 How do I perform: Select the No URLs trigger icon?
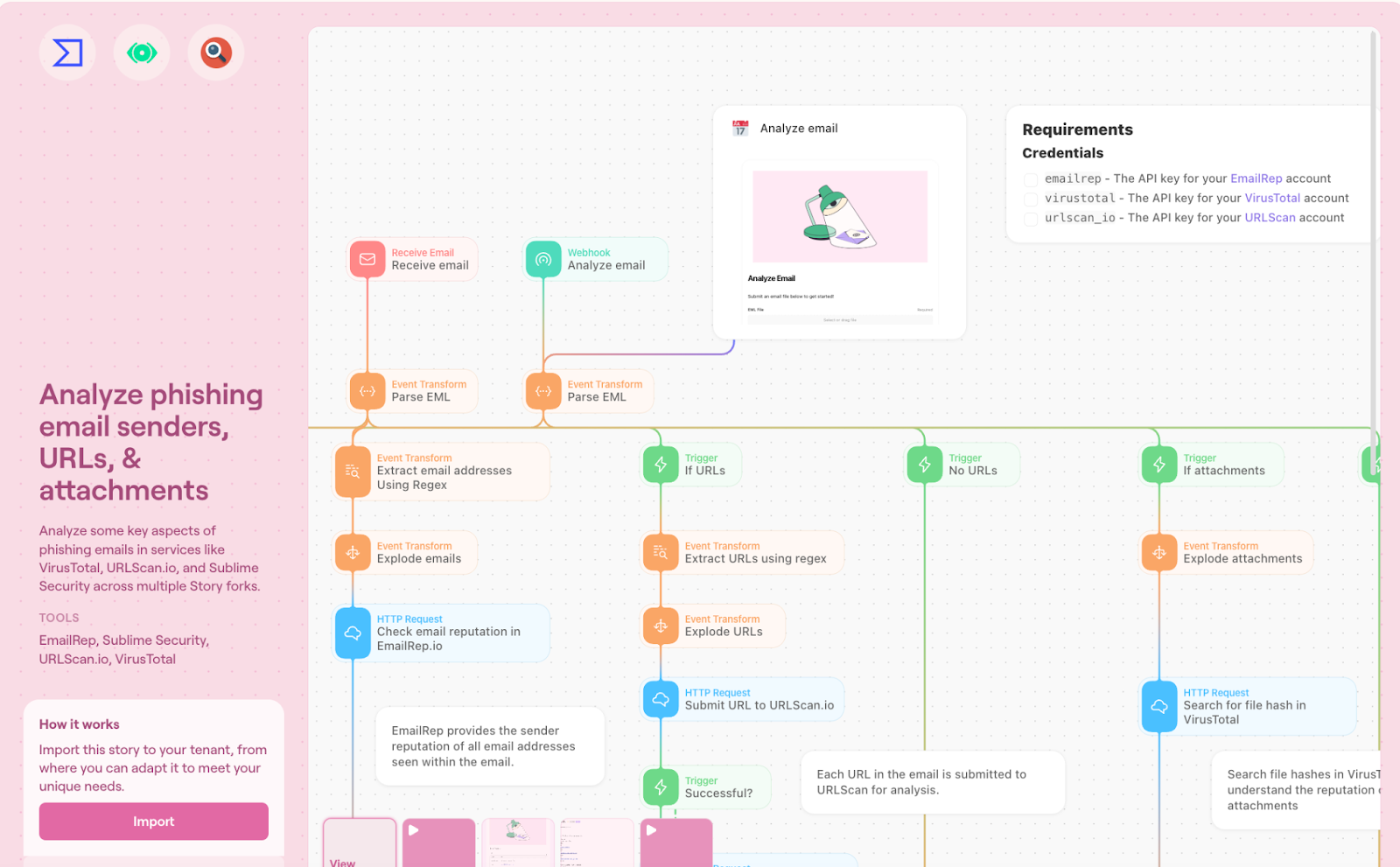pos(925,465)
